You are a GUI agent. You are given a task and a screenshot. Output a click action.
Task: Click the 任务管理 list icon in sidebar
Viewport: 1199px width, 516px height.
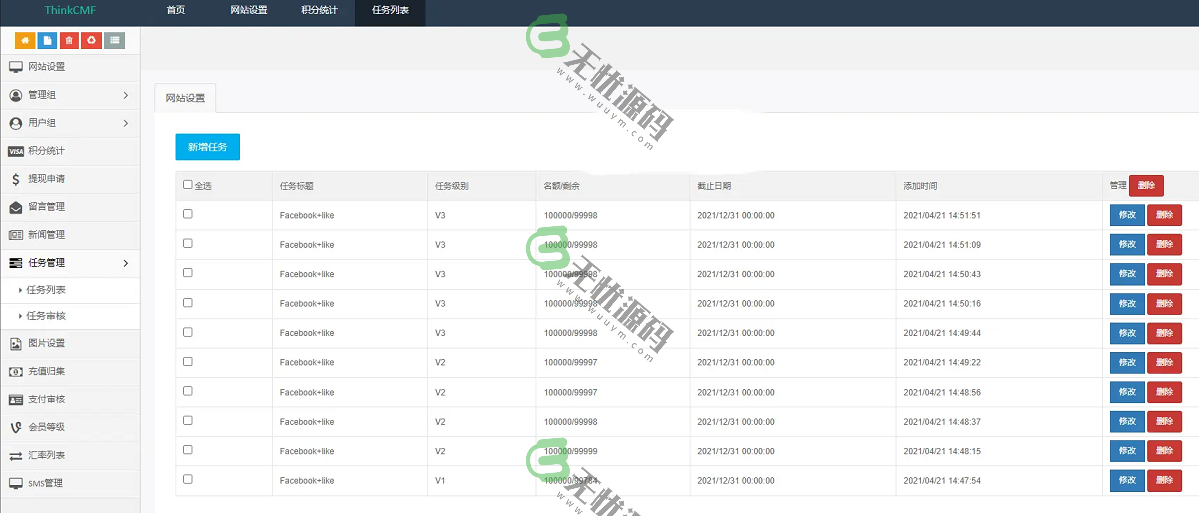(15, 263)
